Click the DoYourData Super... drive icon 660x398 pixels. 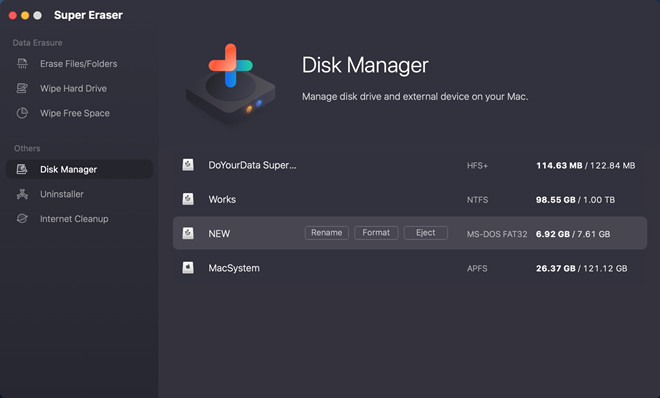tap(188, 165)
